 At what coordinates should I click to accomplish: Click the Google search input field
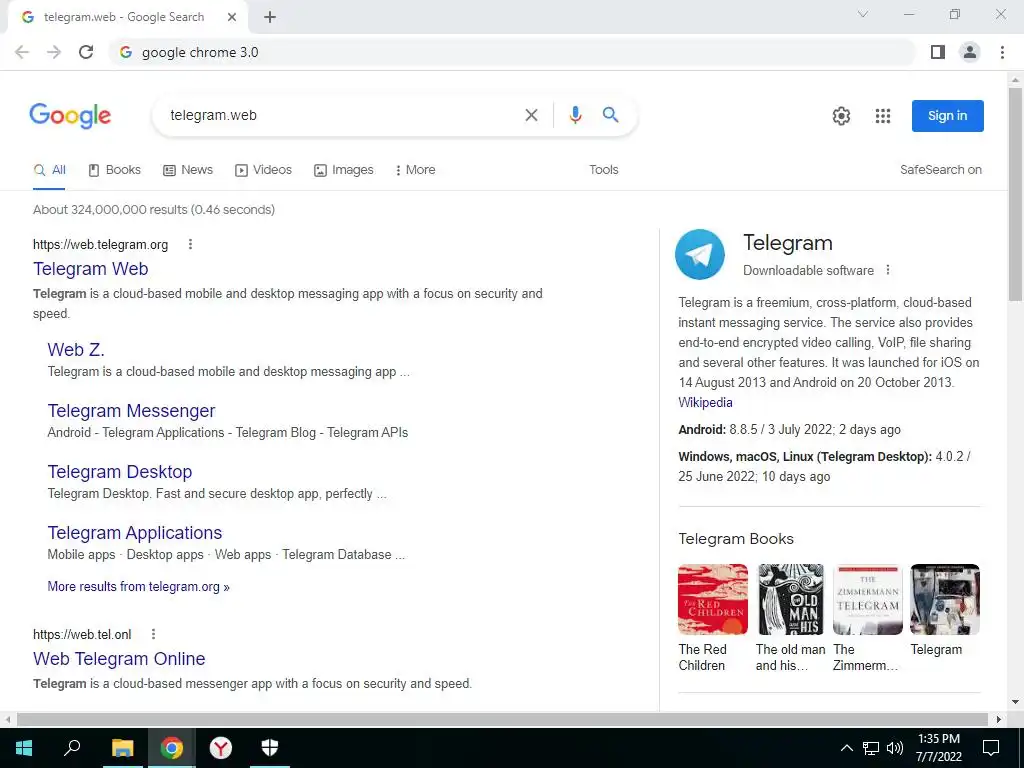pyautogui.click(x=343, y=116)
